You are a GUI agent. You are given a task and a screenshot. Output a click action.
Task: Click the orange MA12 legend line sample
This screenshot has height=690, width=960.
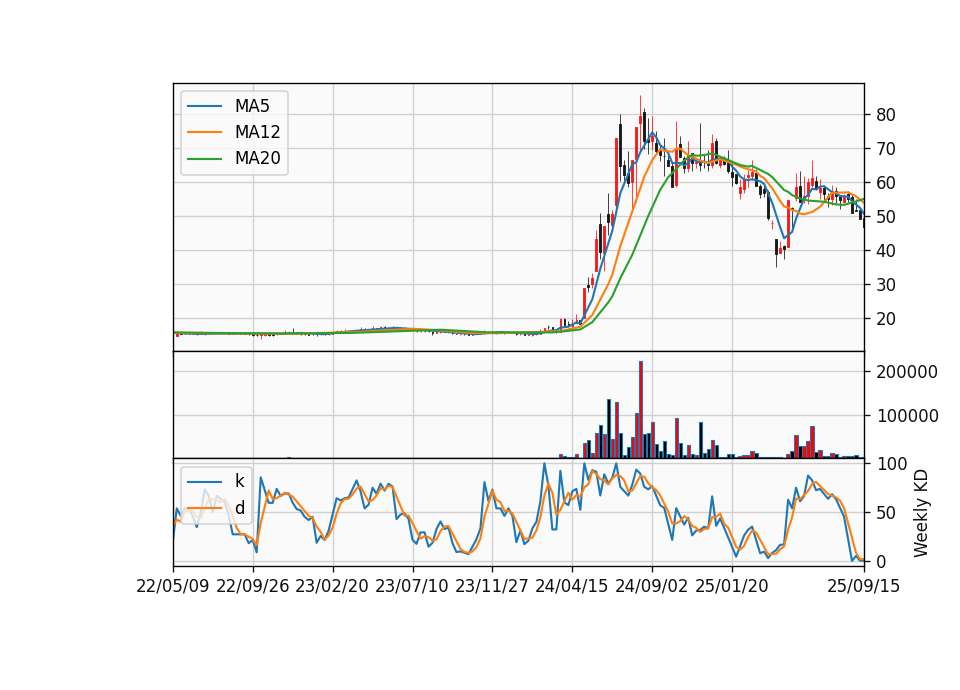204,132
